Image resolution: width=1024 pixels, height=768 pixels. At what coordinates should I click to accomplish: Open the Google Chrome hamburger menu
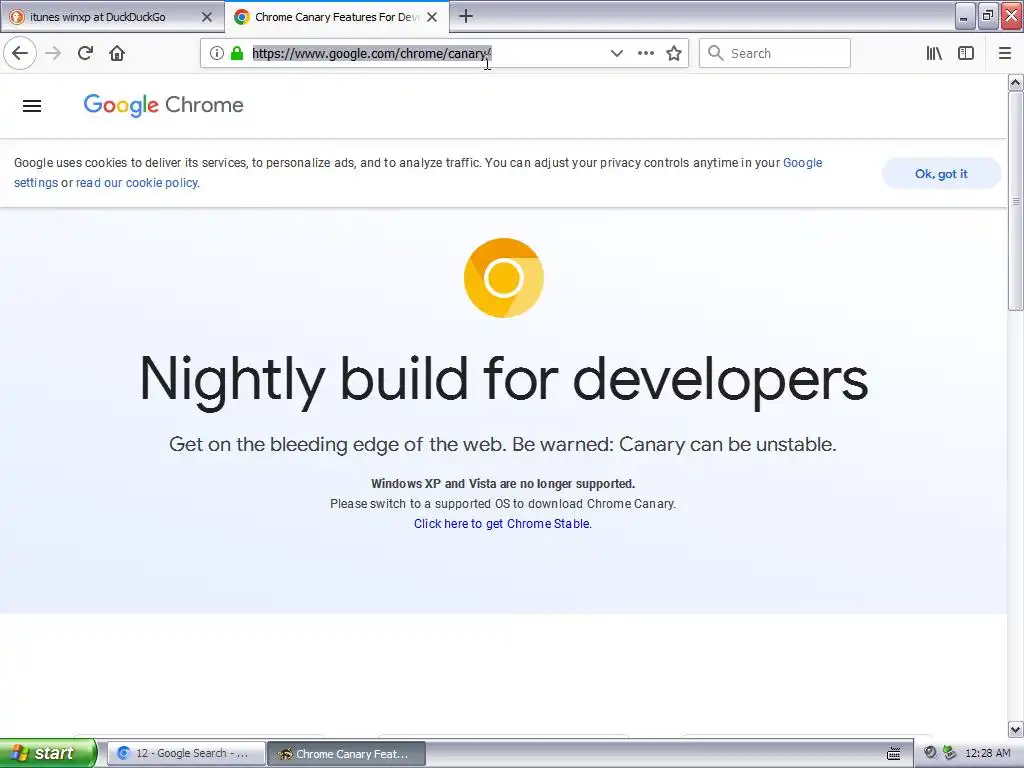(32, 106)
